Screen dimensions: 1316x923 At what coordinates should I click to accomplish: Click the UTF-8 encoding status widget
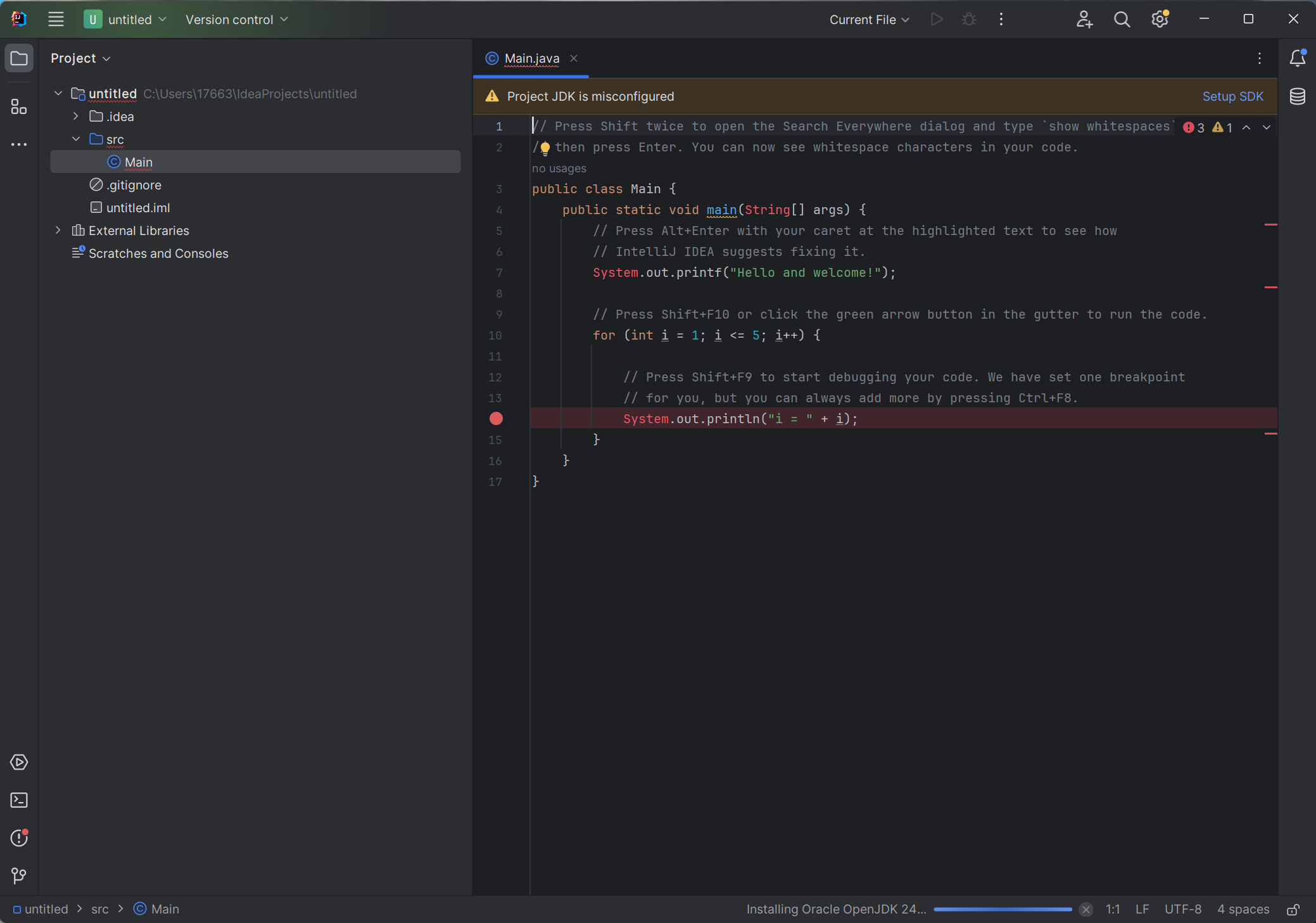tap(1182, 909)
